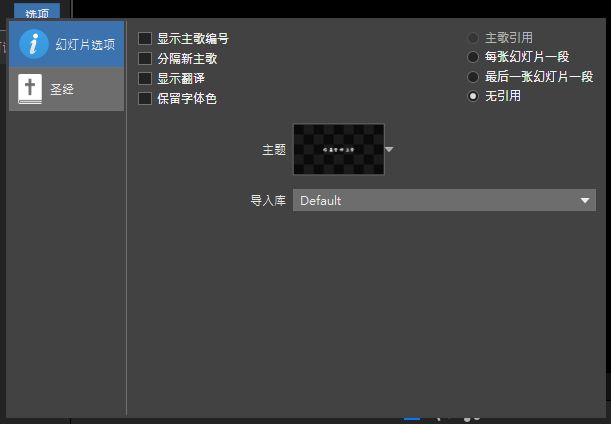Click the 显示翻译 label text

pos(181,78)
